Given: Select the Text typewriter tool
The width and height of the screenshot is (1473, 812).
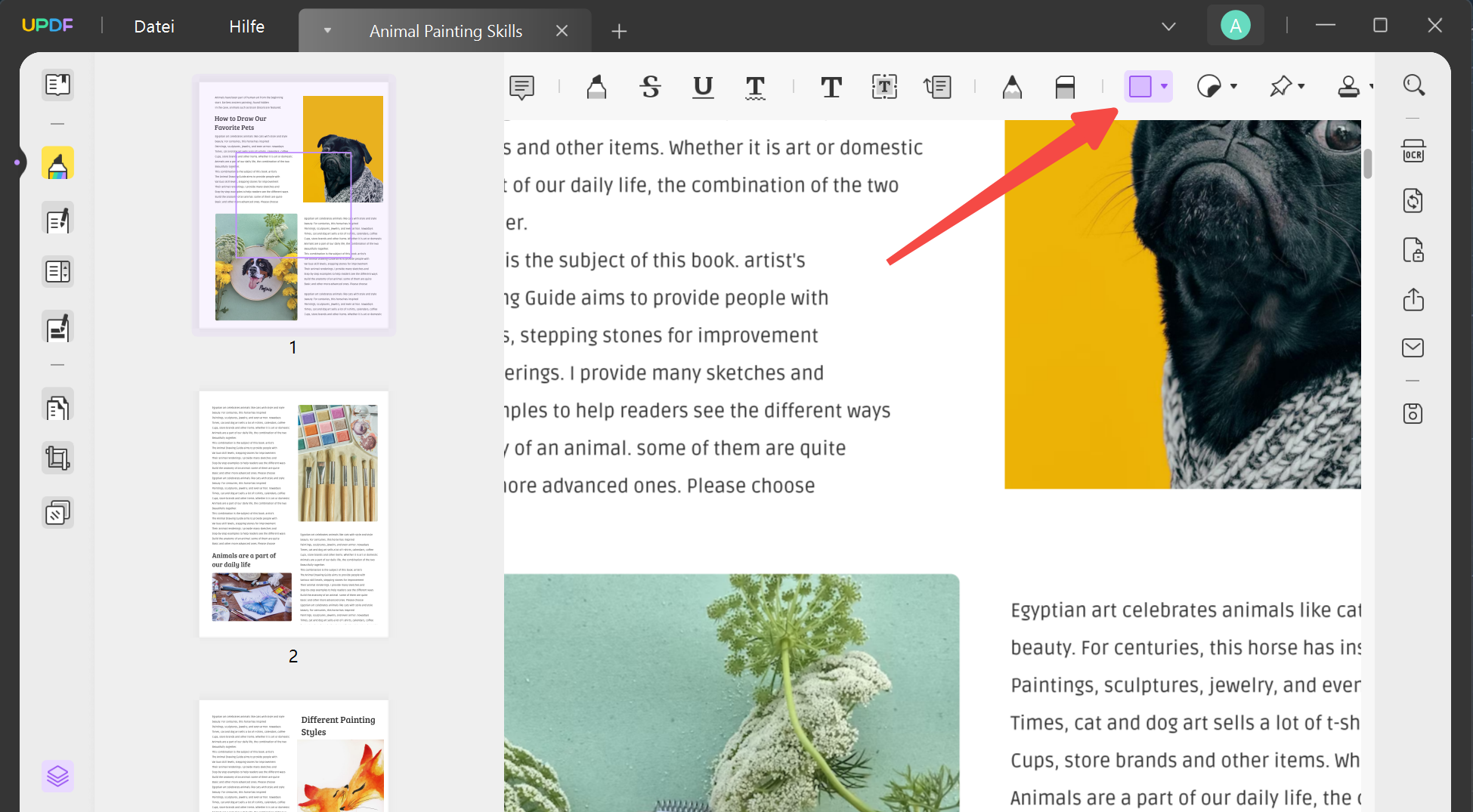Looking at the screenshot, I should (x=831, y=87).
